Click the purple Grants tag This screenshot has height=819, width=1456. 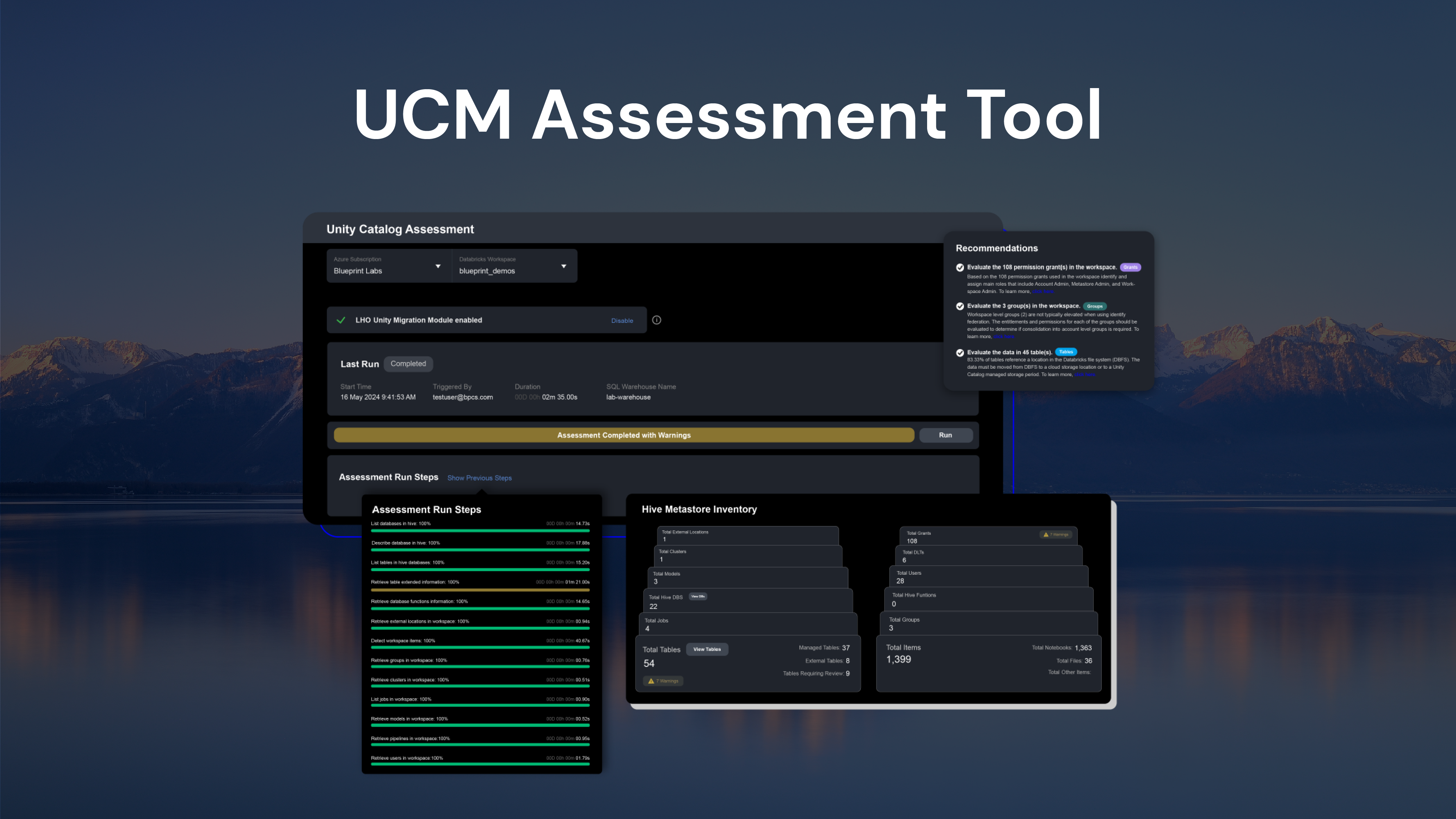pos(1131,267)
